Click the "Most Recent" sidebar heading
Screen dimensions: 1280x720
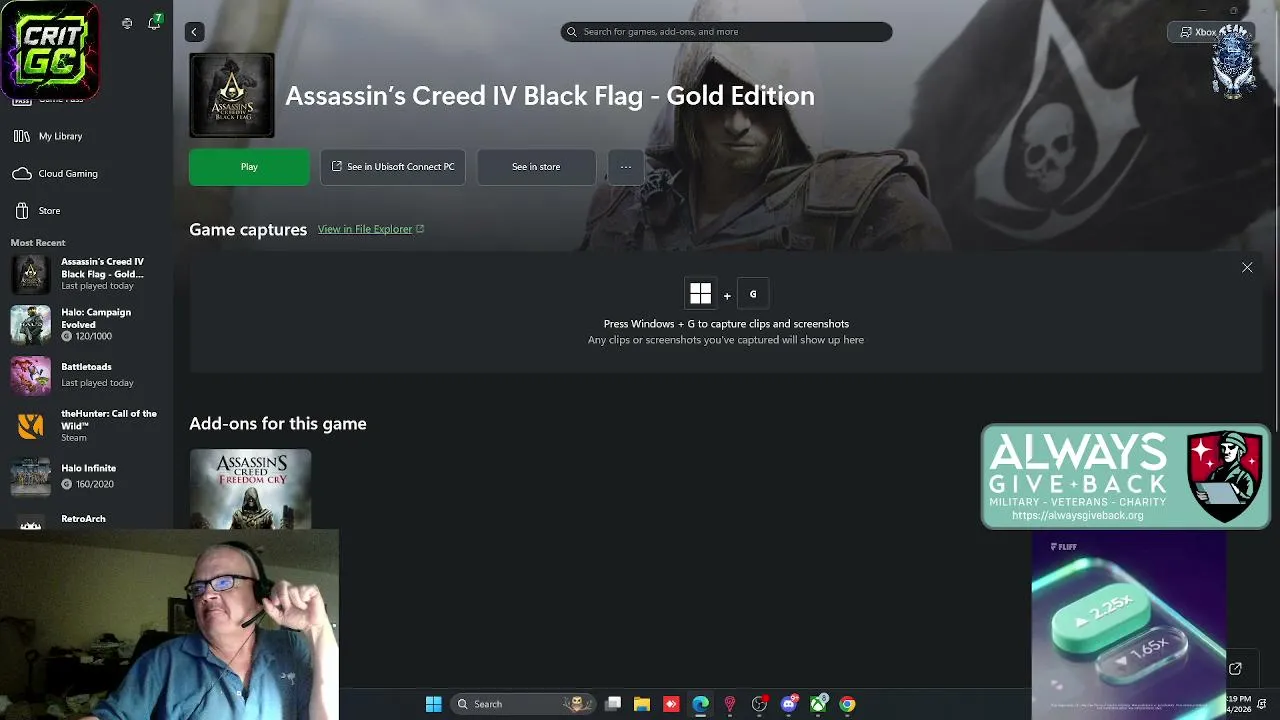[x=38, y=243]
